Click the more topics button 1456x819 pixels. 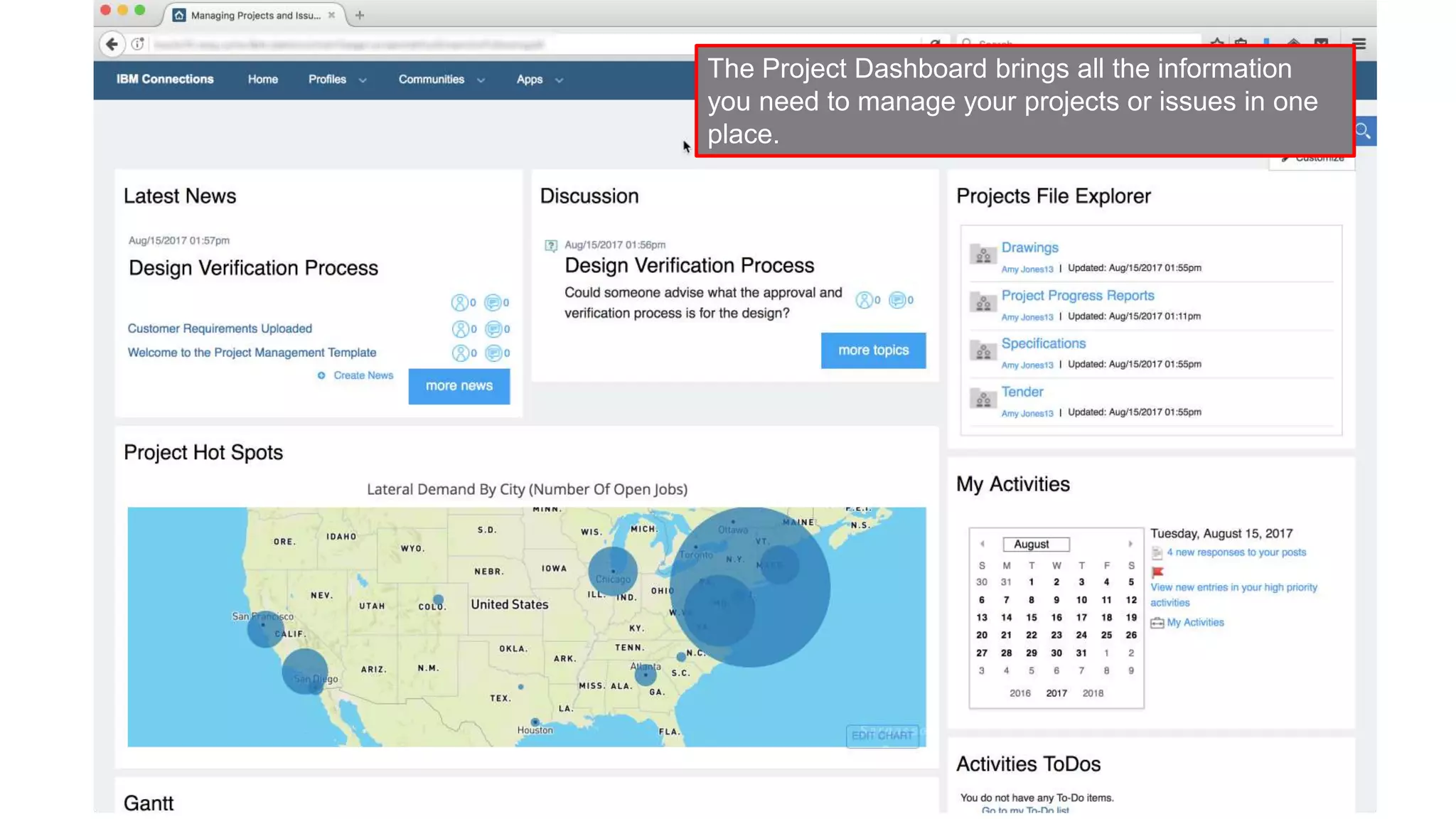(x=873, y=350)
